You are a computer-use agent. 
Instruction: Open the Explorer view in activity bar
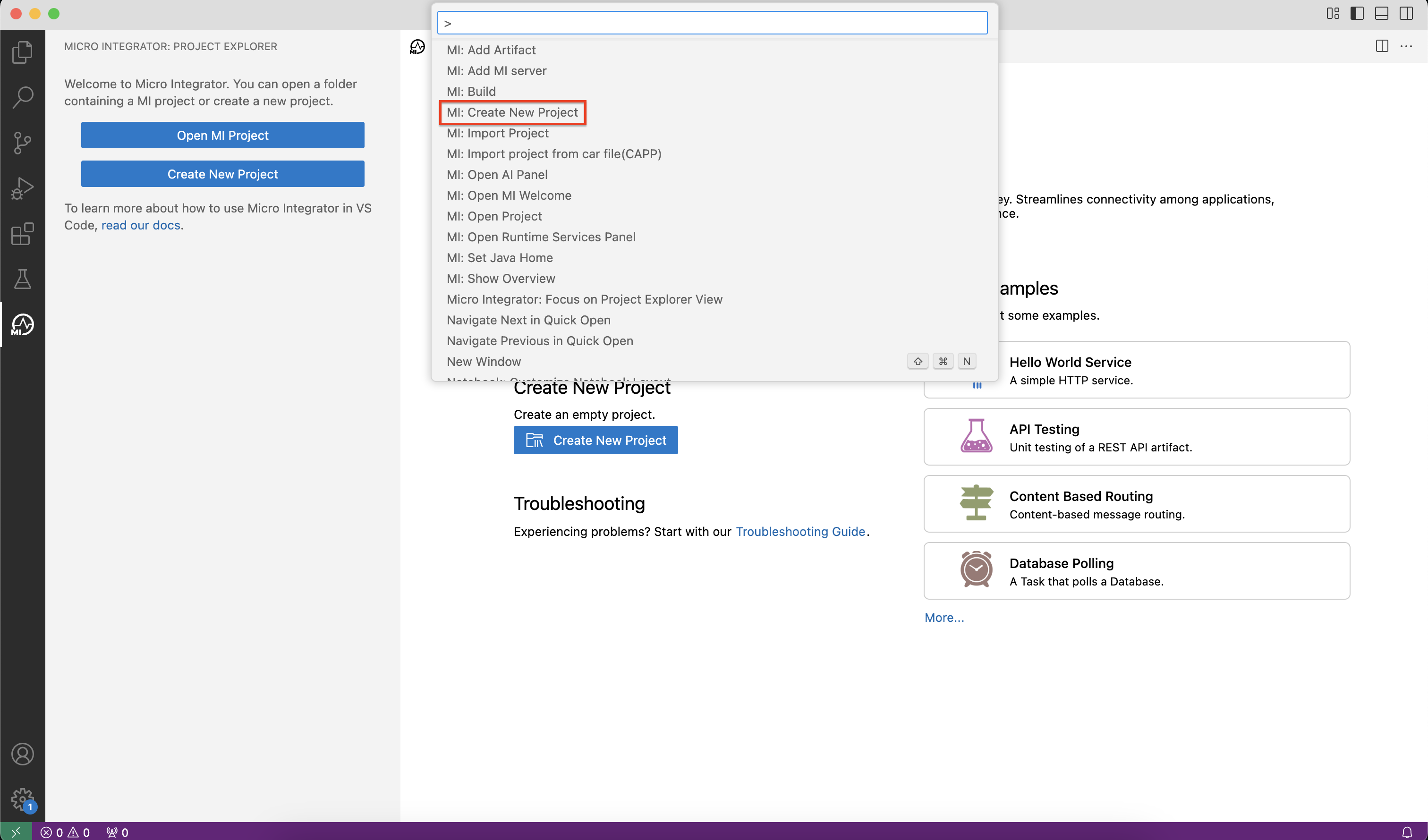tap(22, 52)
